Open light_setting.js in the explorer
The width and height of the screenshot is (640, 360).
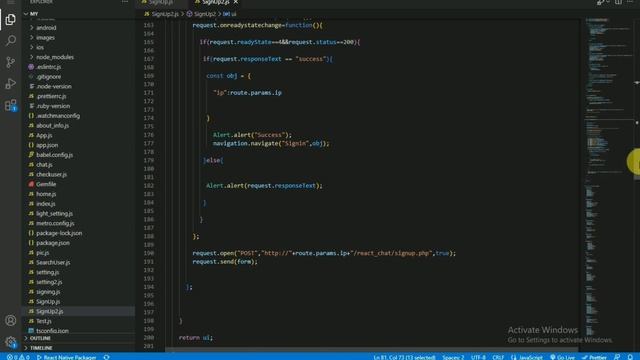pos(54,214)
